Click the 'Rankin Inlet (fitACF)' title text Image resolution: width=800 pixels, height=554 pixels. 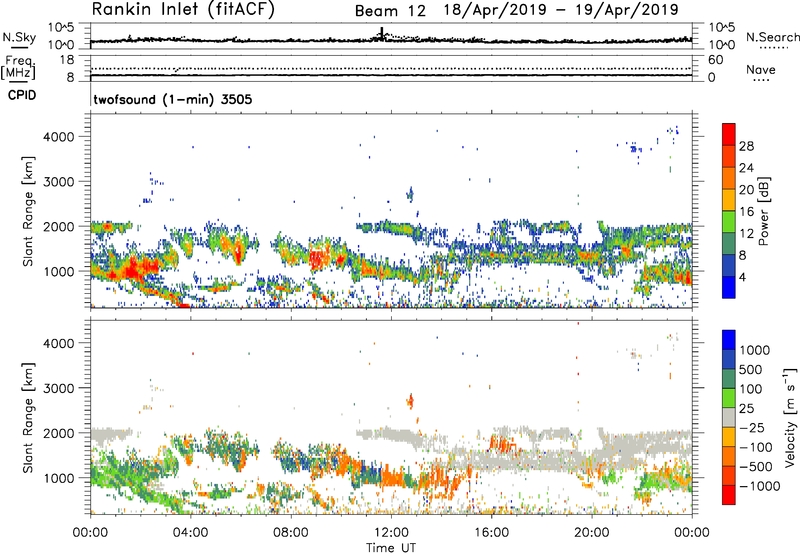pos(183,9)
